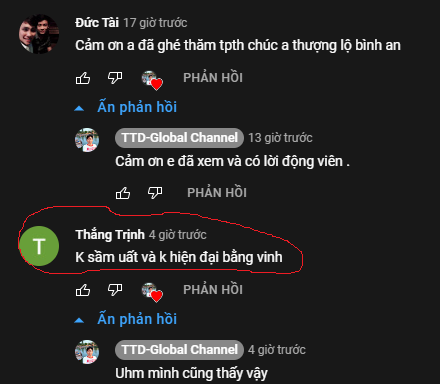Toggle the creator heart on Thắng Trịnh's comment
This screenshot has width=440, height=384.
[x=152, y=292]
